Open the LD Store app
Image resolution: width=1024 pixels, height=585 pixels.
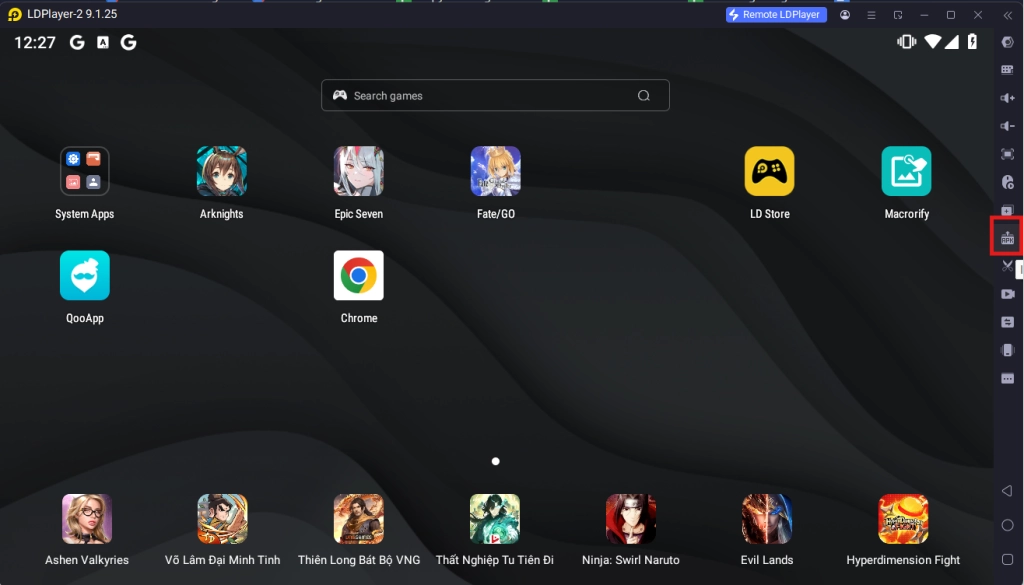coord(769,171)
